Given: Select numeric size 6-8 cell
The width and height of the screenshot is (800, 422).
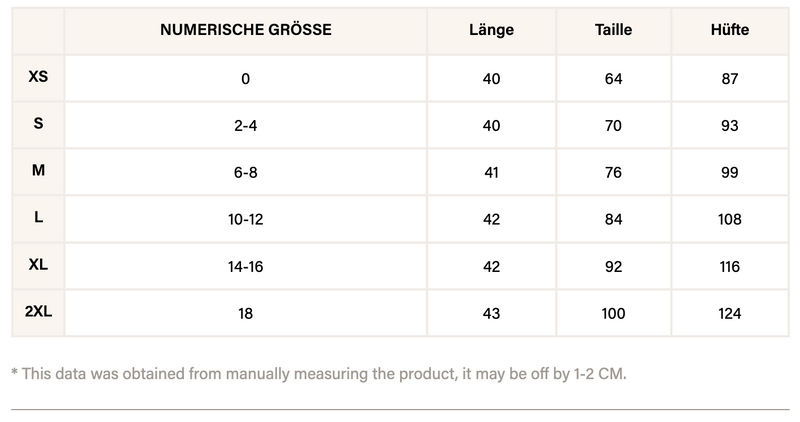Looking at the screenshot, I should (x=246, y=173).
